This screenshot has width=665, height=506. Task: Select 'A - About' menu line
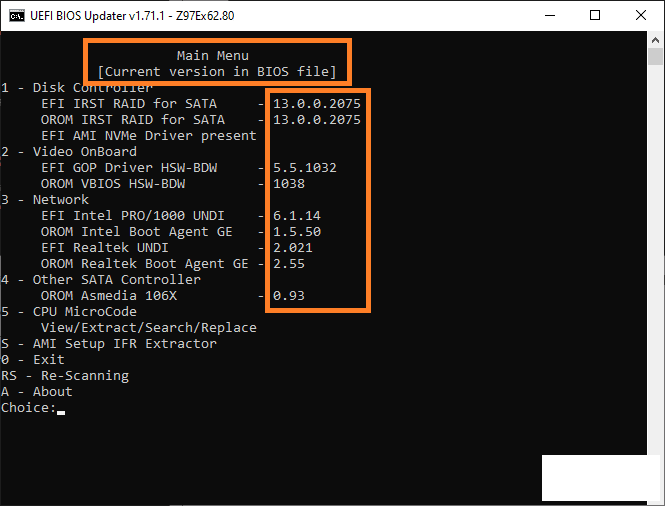(37, 391)
